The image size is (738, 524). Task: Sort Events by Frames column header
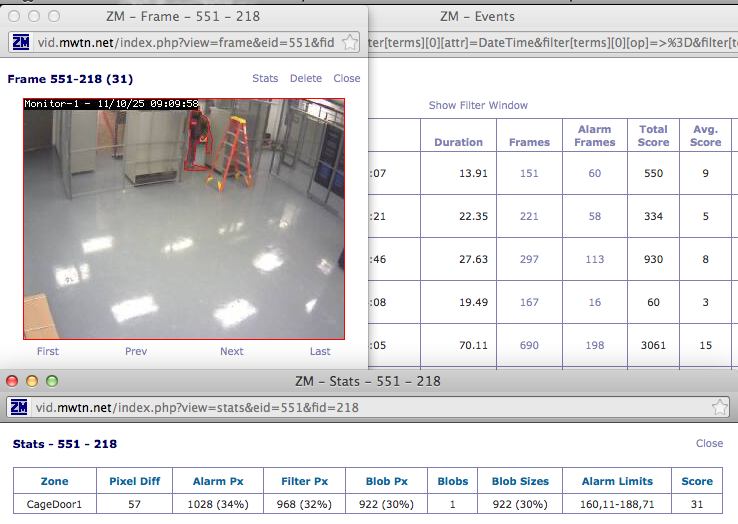(x=529, y=142)
